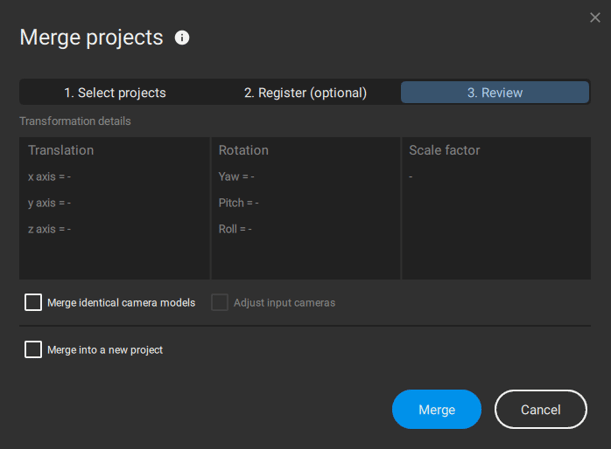The height and width of the screenshot is (449, 611).
Task: Check Merge into a new project
Action: pos(34,350)
